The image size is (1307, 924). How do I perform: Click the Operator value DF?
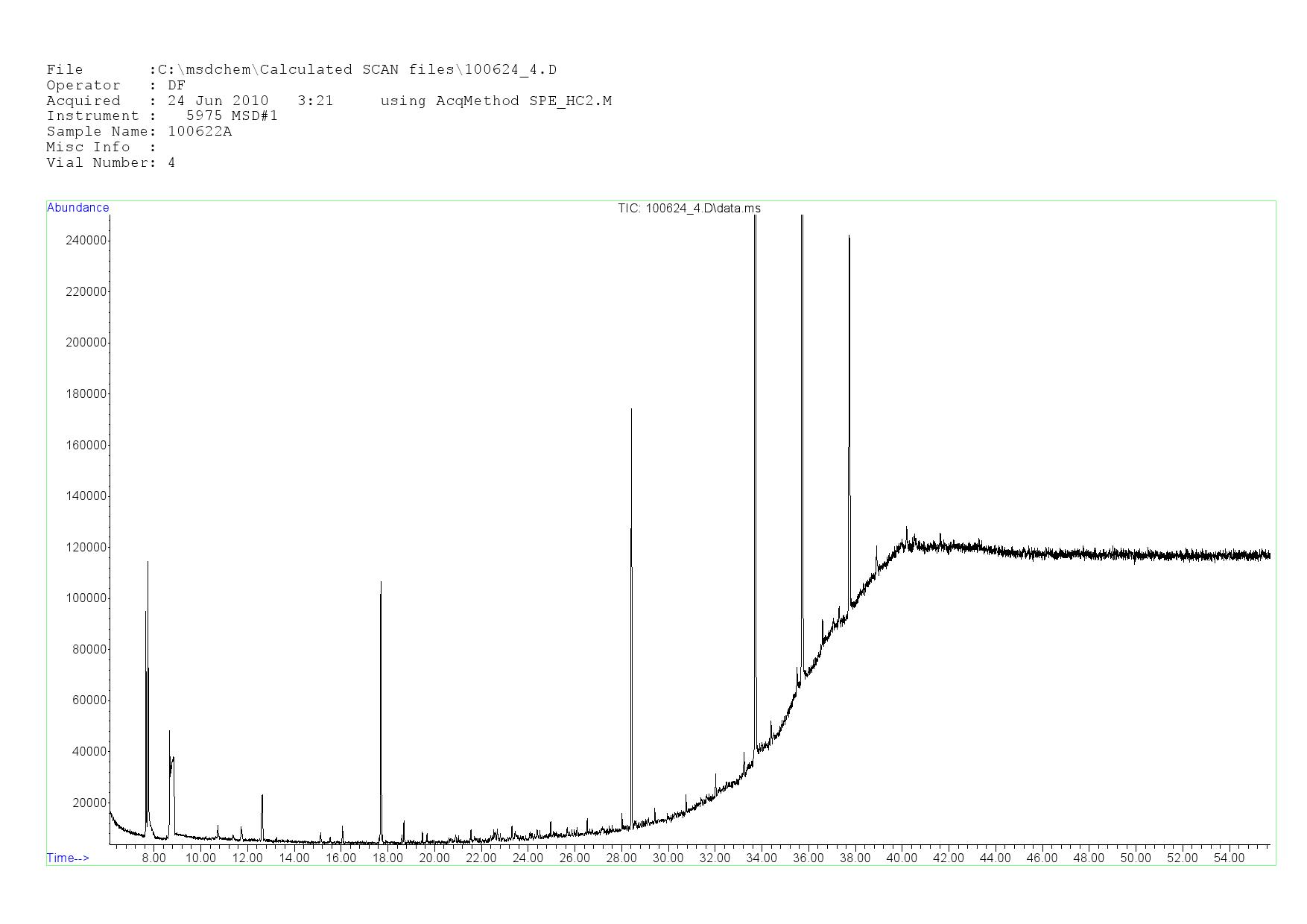click(177, 86)
